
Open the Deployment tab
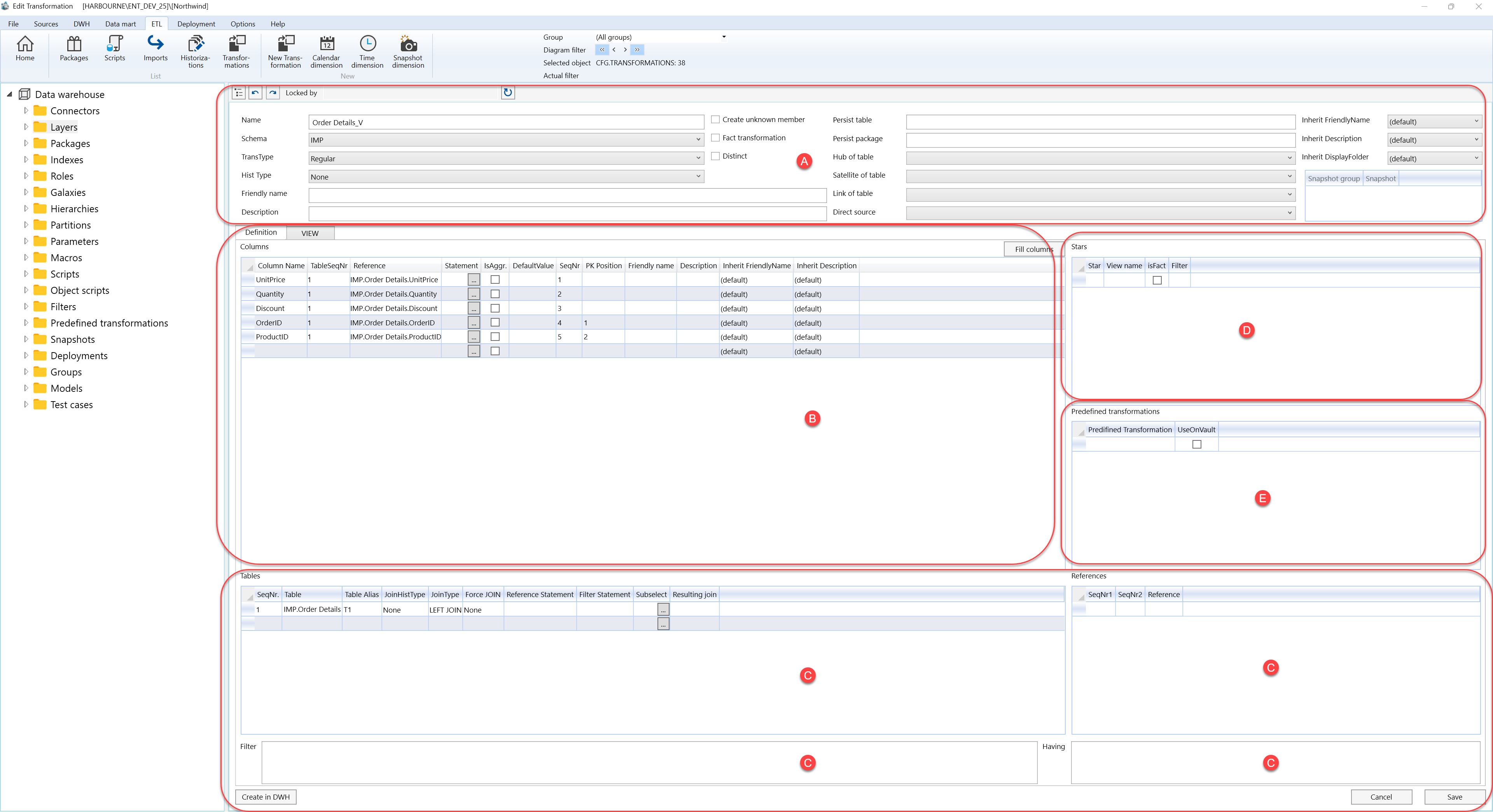click(196, 24)
